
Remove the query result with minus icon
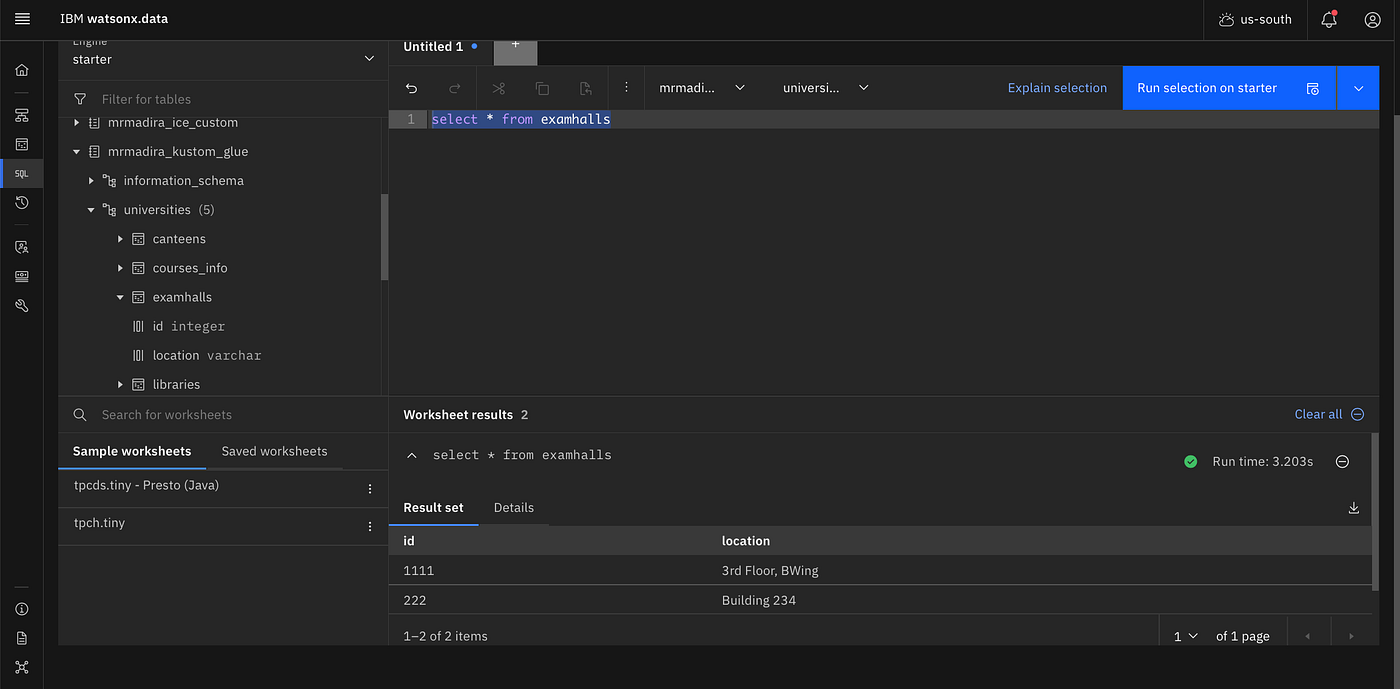[x=1343, y=462]
